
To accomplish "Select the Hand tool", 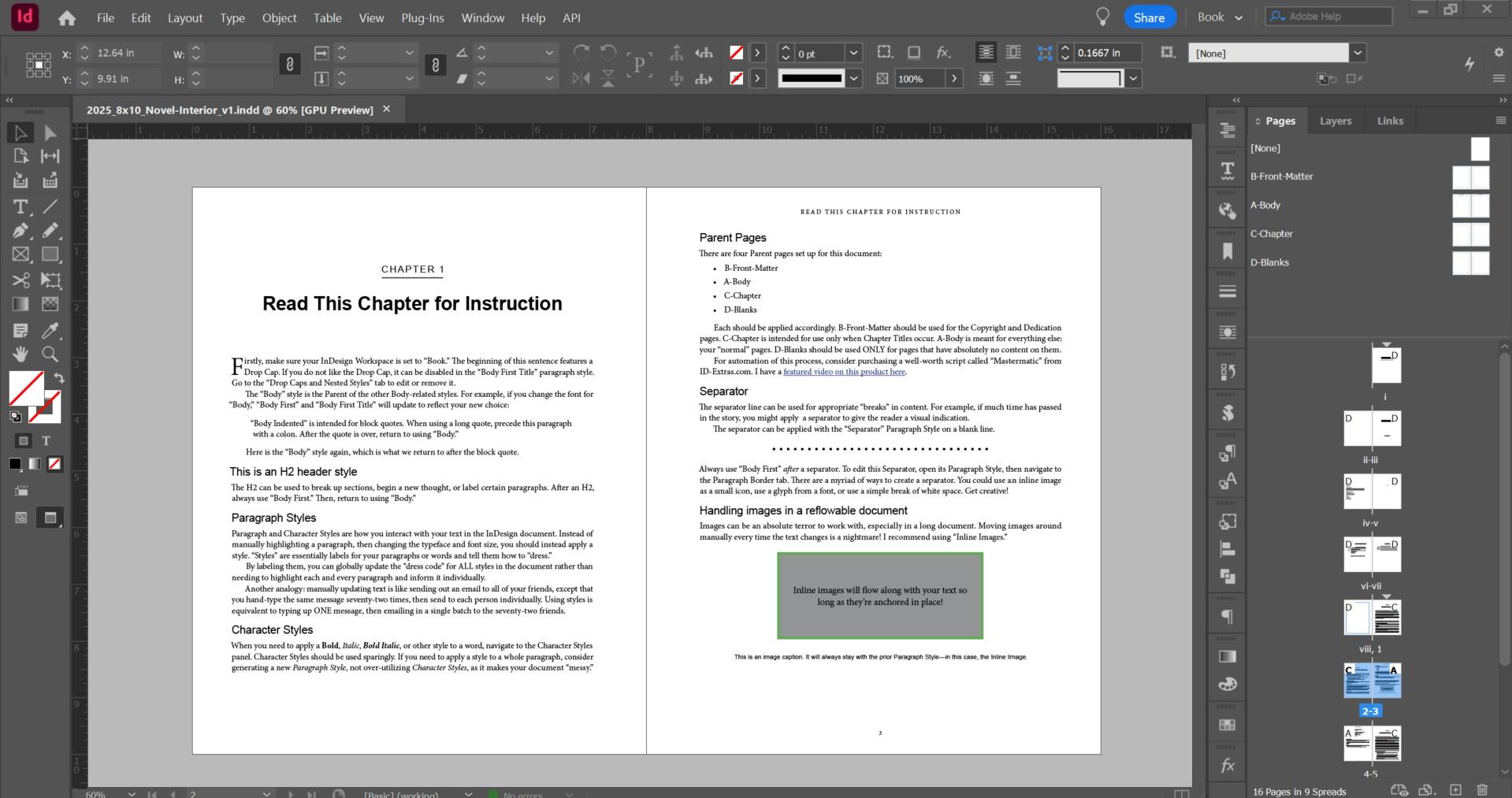I will tap(20, 354).
